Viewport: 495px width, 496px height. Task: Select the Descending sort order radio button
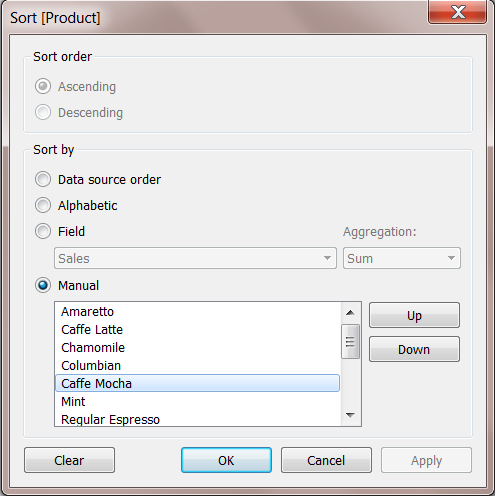[x=43, y=112]
